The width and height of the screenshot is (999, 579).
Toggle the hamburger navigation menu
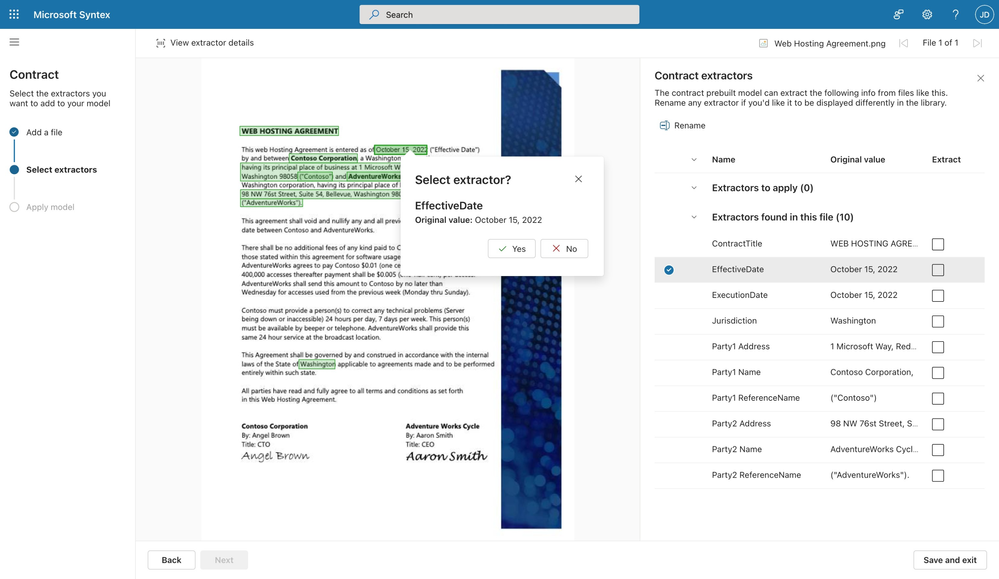[x=14, y=42]
